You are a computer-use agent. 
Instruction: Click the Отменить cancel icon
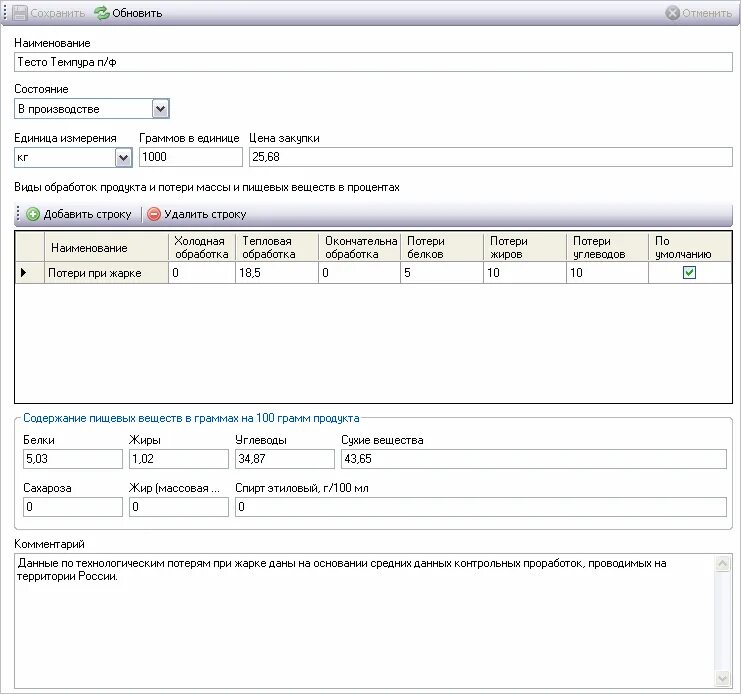click(672, 13)
